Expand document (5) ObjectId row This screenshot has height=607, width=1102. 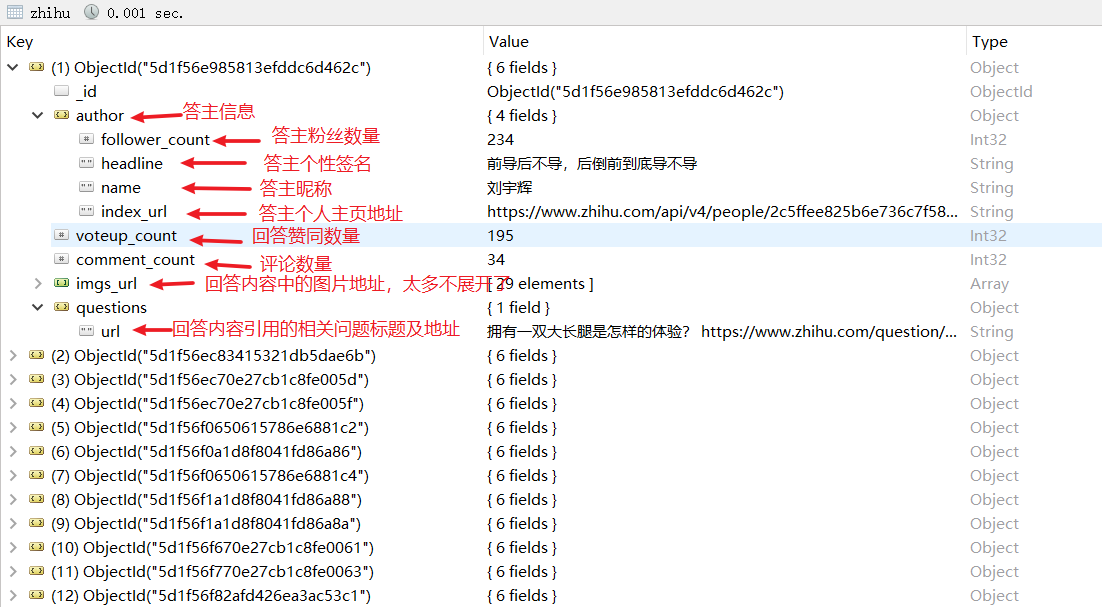tap(13, 427)
